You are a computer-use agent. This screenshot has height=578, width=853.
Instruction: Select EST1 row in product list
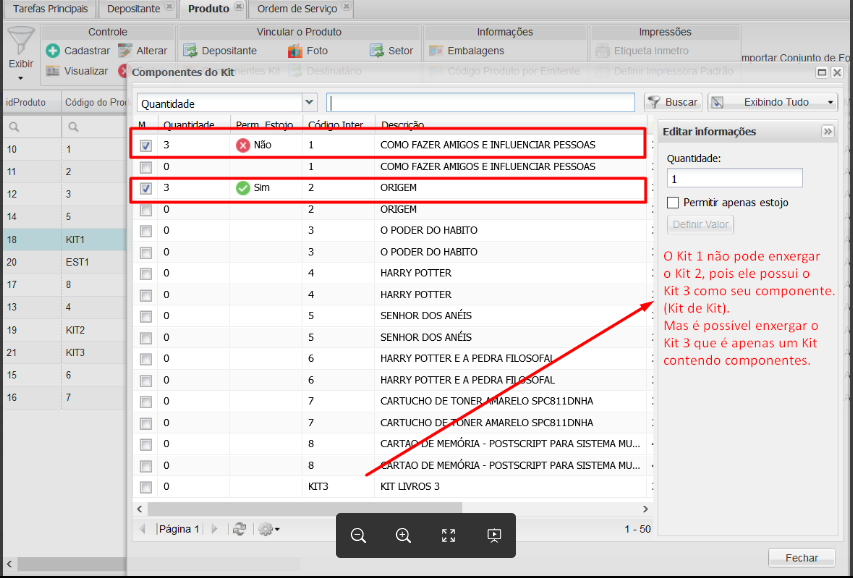(x=65, y=262)
